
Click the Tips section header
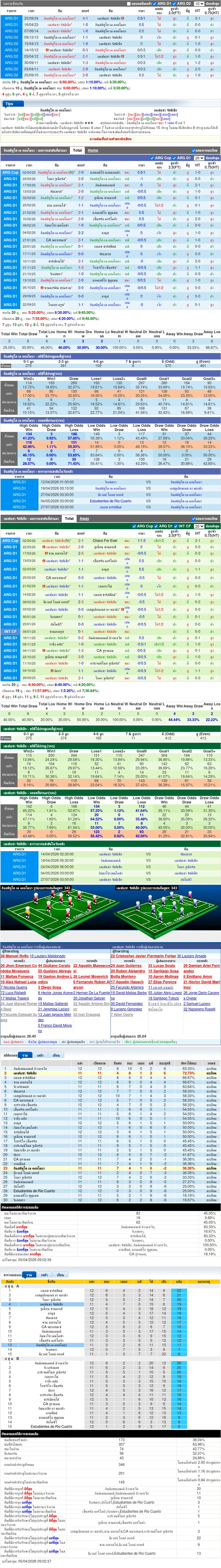pos(9,104)
